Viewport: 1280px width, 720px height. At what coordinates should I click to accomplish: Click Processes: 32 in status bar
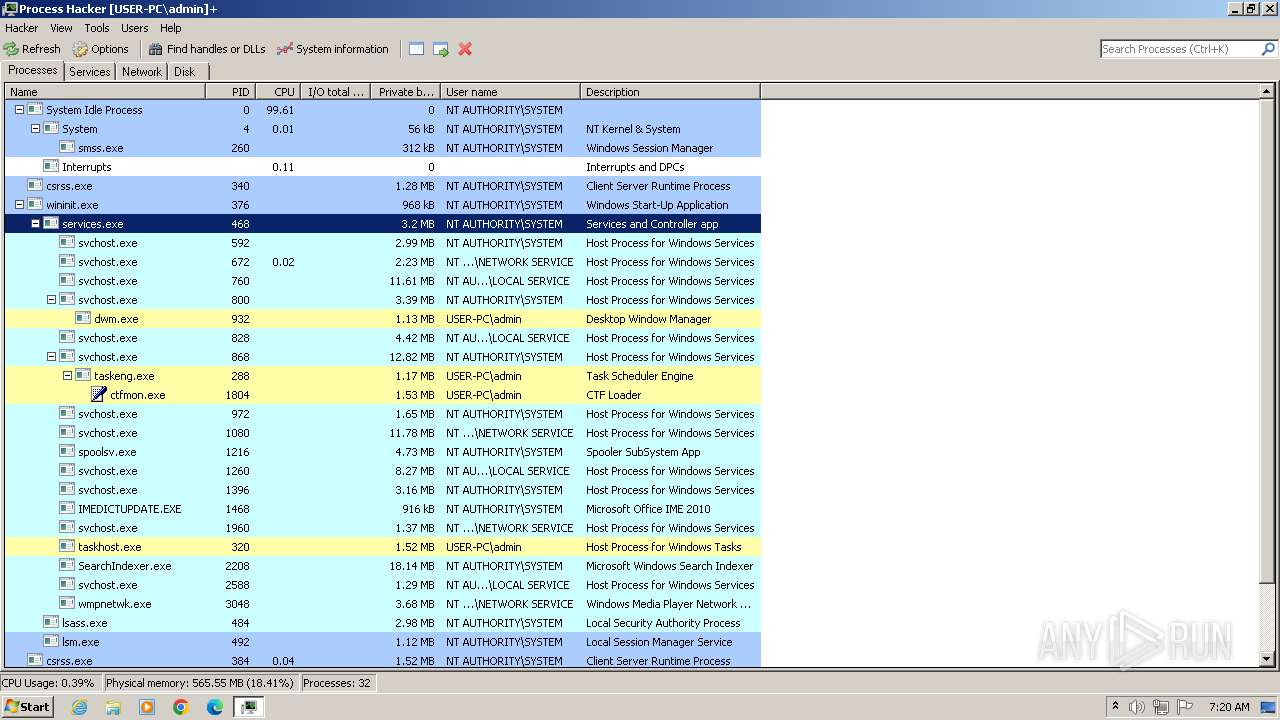tap(336, 684)
